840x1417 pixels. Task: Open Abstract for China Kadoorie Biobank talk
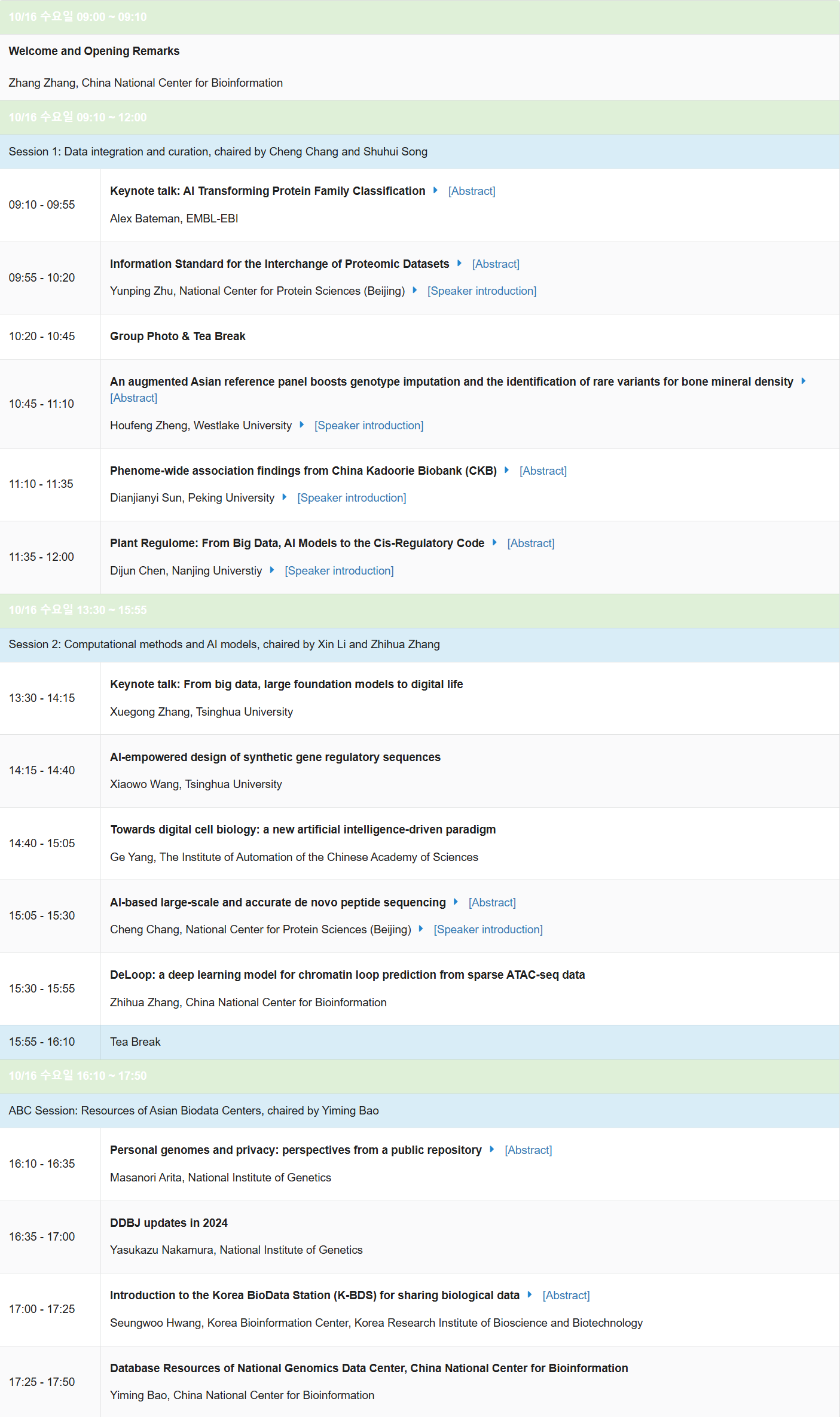[542, 471]
